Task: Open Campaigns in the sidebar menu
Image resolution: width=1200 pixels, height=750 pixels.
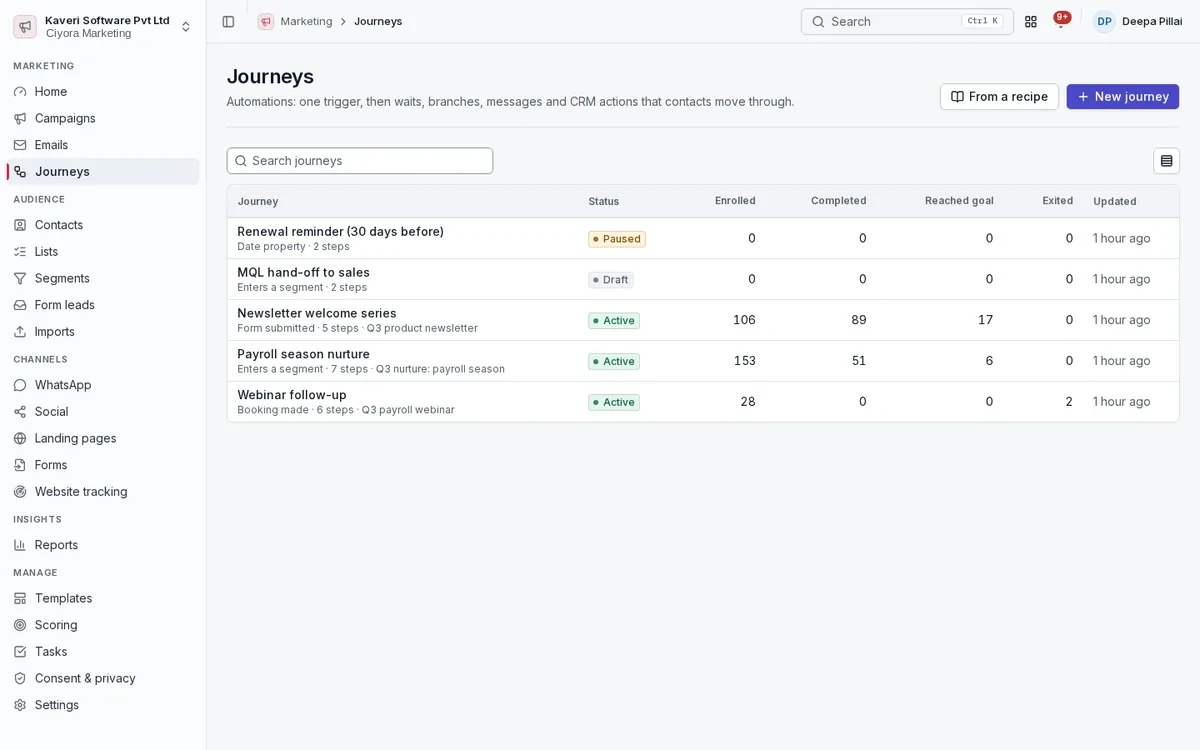Action: [103, 118]
